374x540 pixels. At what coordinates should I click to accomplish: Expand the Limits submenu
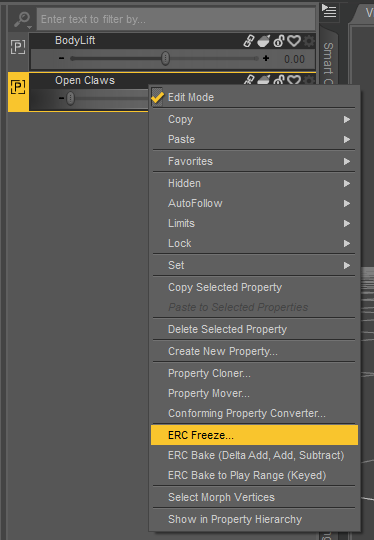254,224
